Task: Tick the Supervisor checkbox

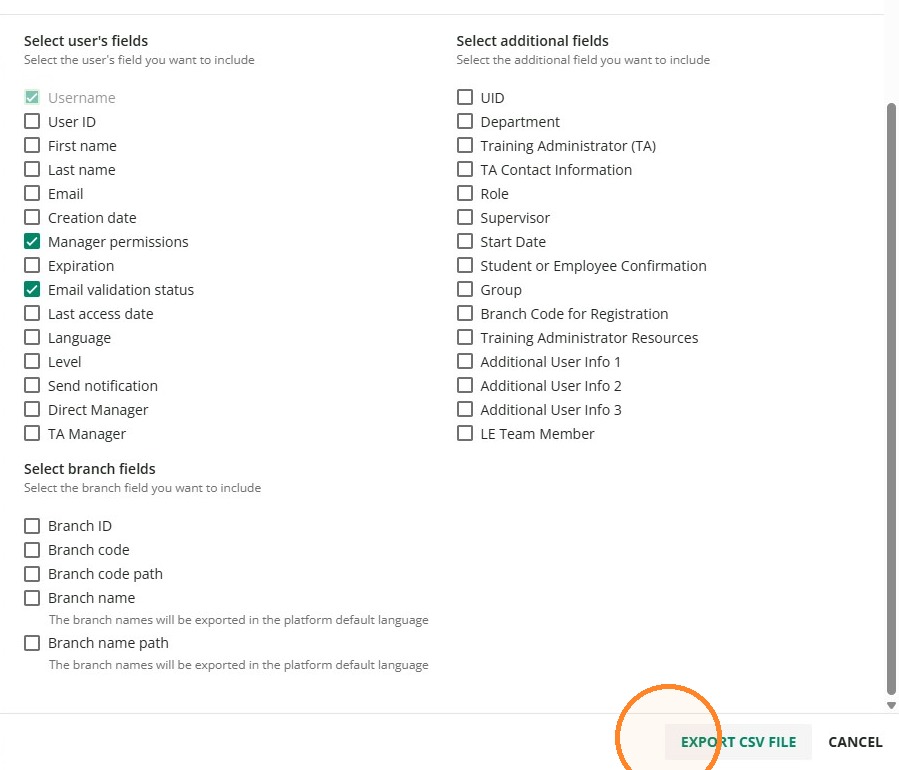Action: 465,217
